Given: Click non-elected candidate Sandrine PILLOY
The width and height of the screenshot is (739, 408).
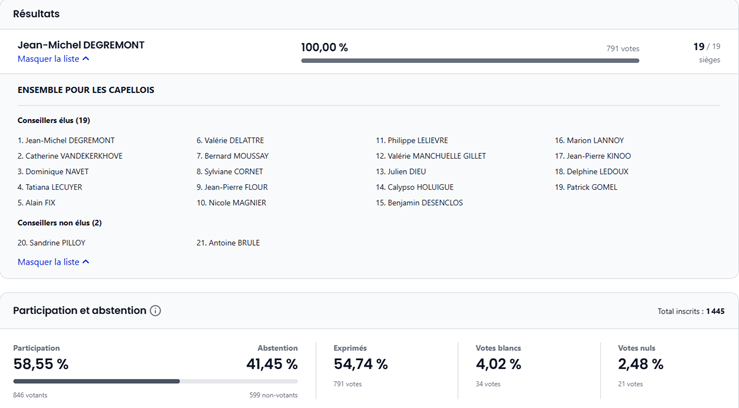Looking at the screenshot, I should coord(51,243).
